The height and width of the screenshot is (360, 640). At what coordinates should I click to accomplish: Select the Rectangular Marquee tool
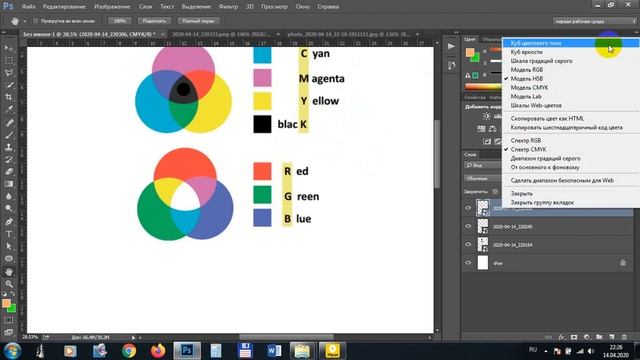coord(9,60)
